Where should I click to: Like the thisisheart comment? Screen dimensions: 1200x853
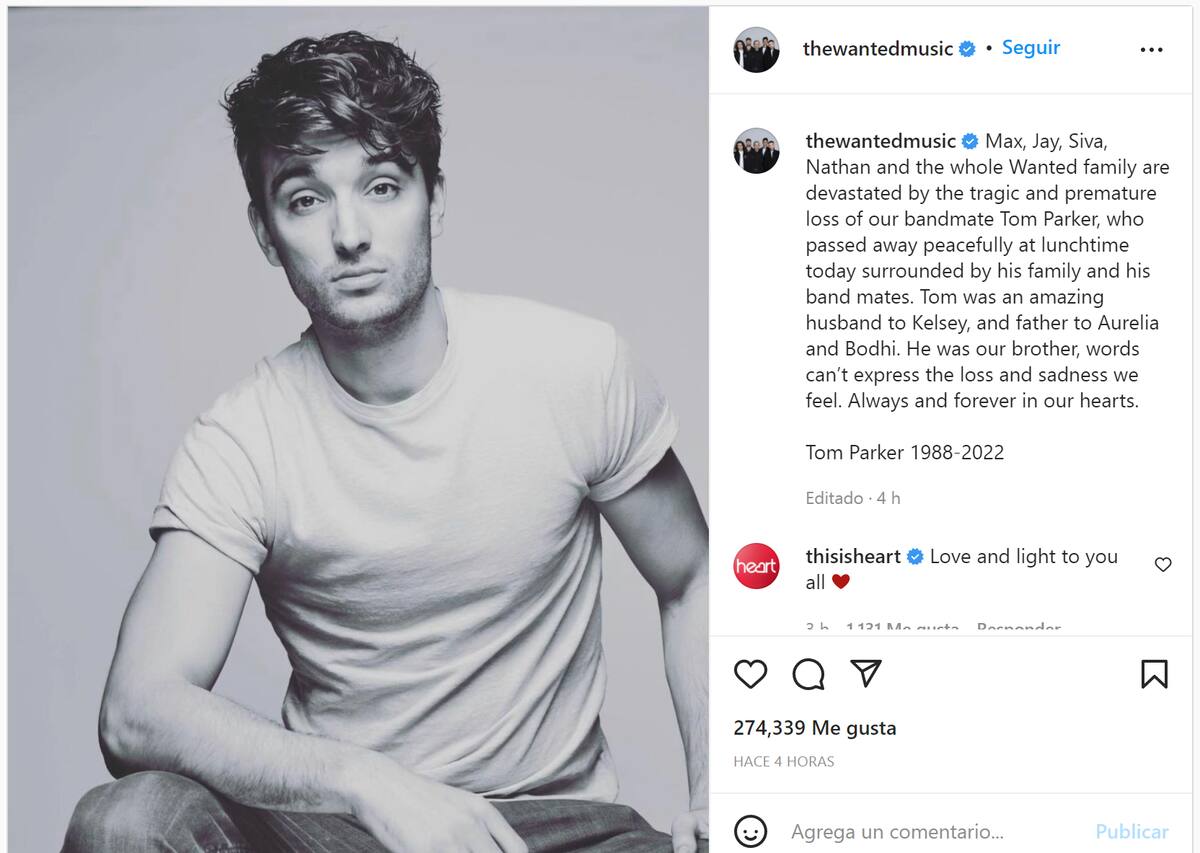[1163, 565]
